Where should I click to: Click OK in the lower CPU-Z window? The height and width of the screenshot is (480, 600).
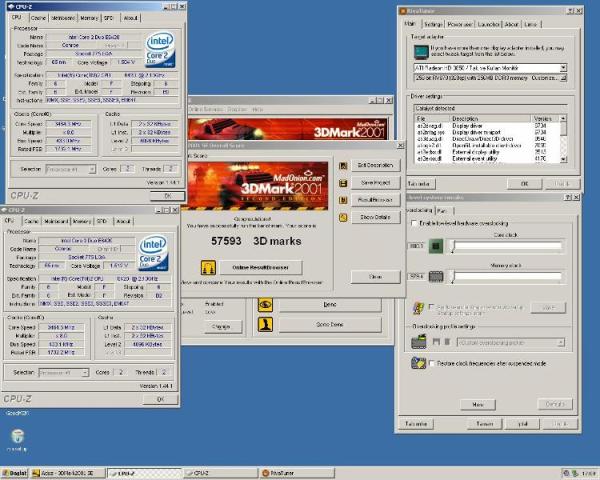[x=161, y=399]
